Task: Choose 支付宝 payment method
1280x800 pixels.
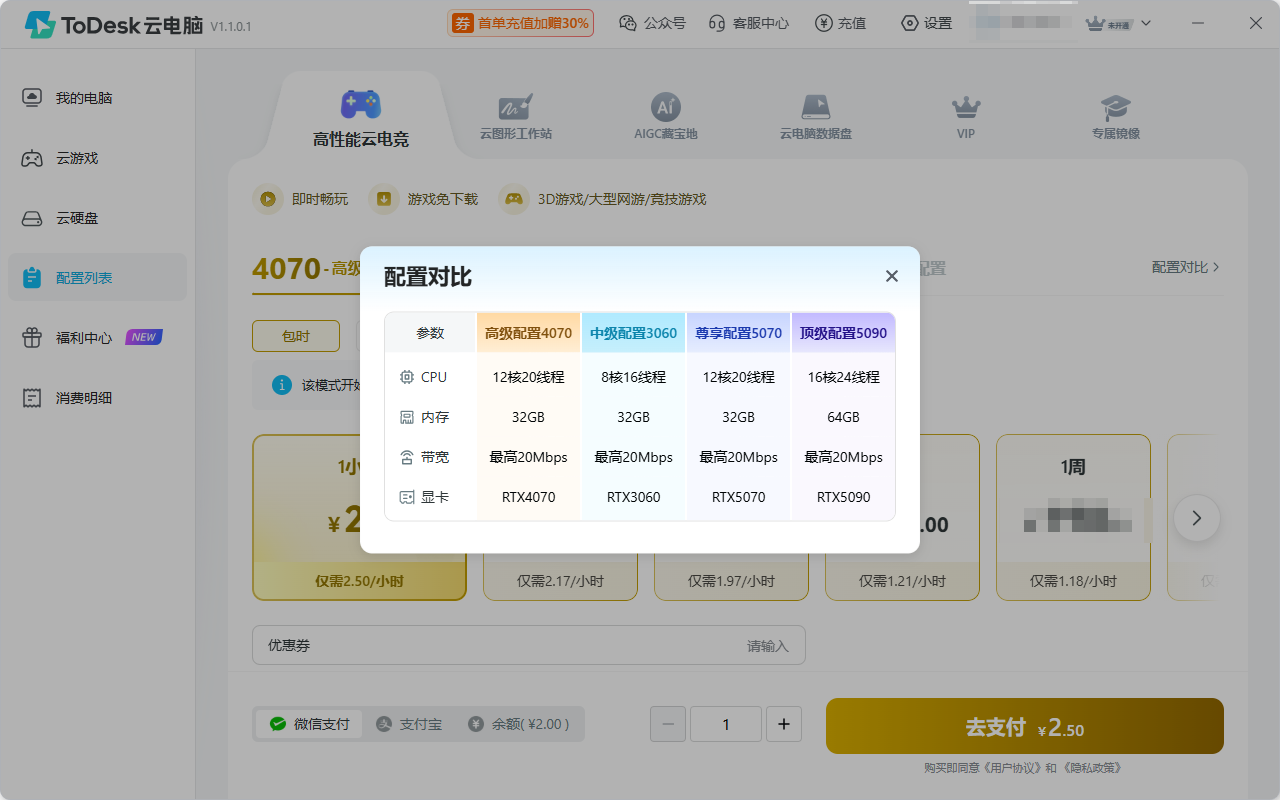Action: coord(409,724)
